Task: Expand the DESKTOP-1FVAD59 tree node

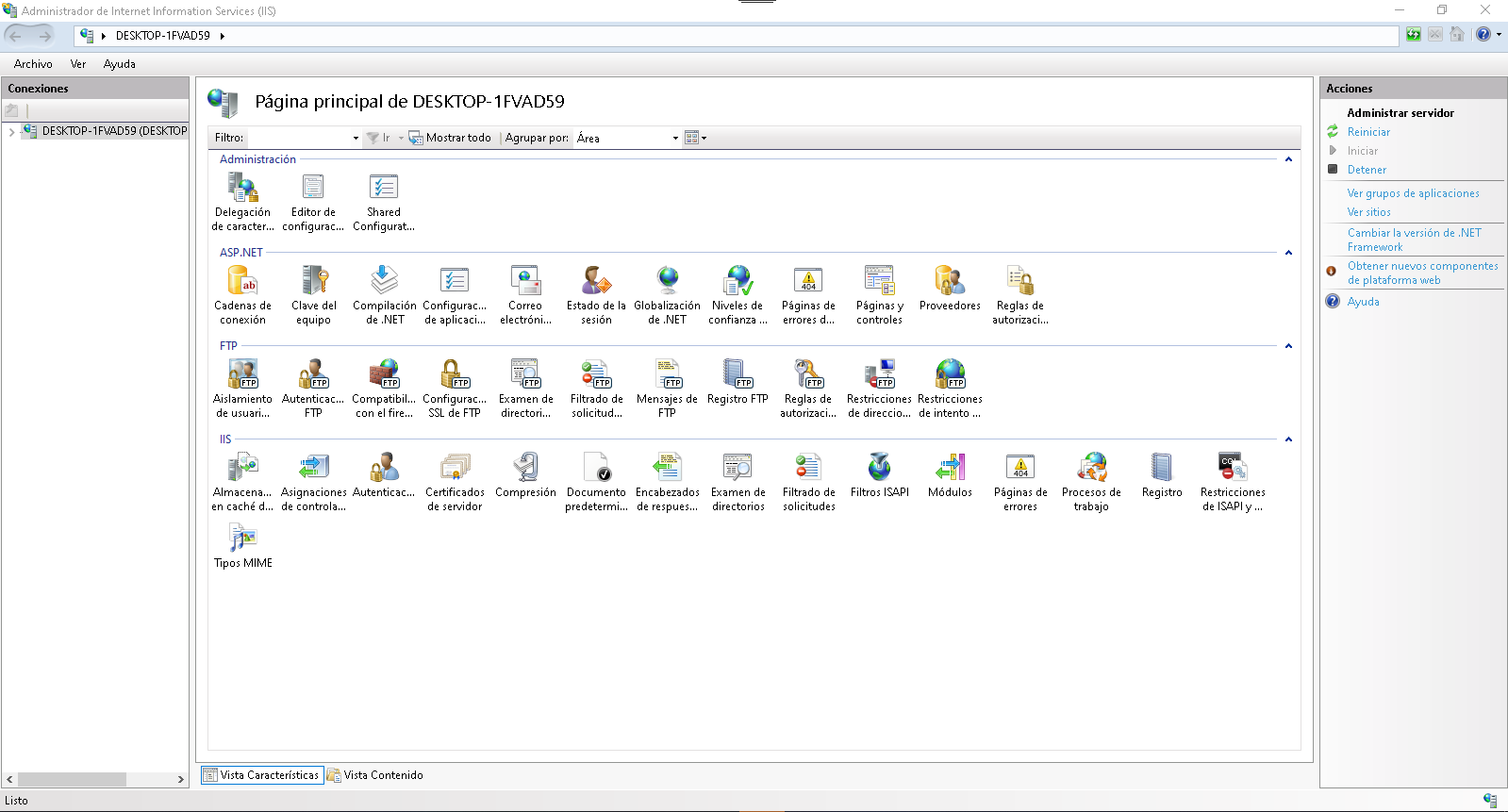Action: click(x=11, y=132)
